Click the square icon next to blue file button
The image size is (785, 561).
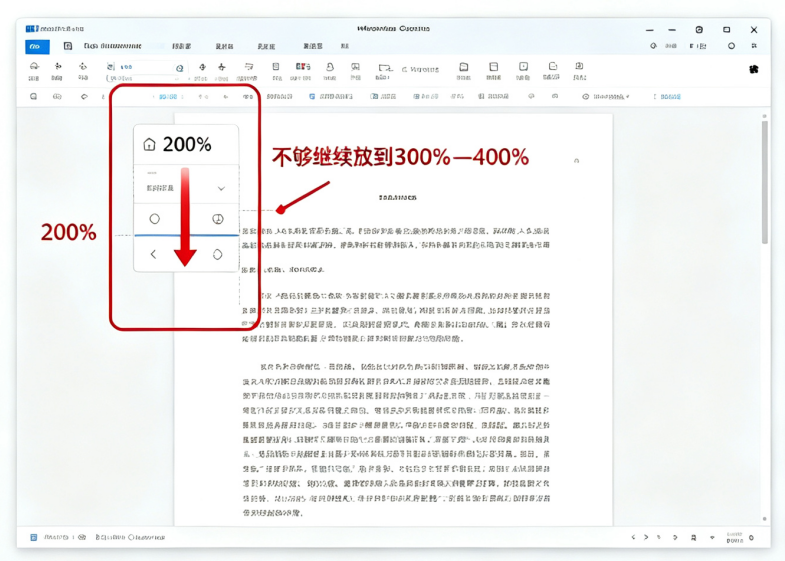pos(68,46)
